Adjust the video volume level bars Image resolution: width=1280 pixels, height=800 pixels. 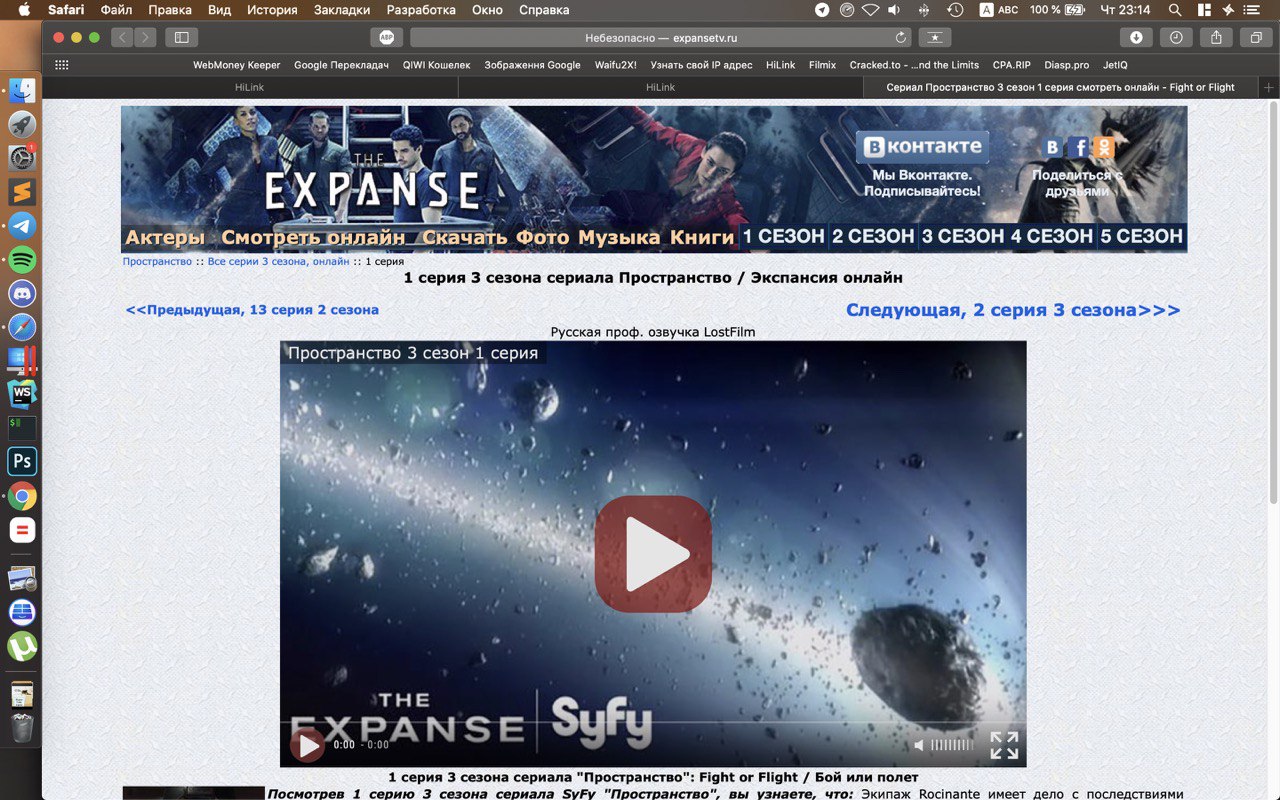(x=951, y=745)
